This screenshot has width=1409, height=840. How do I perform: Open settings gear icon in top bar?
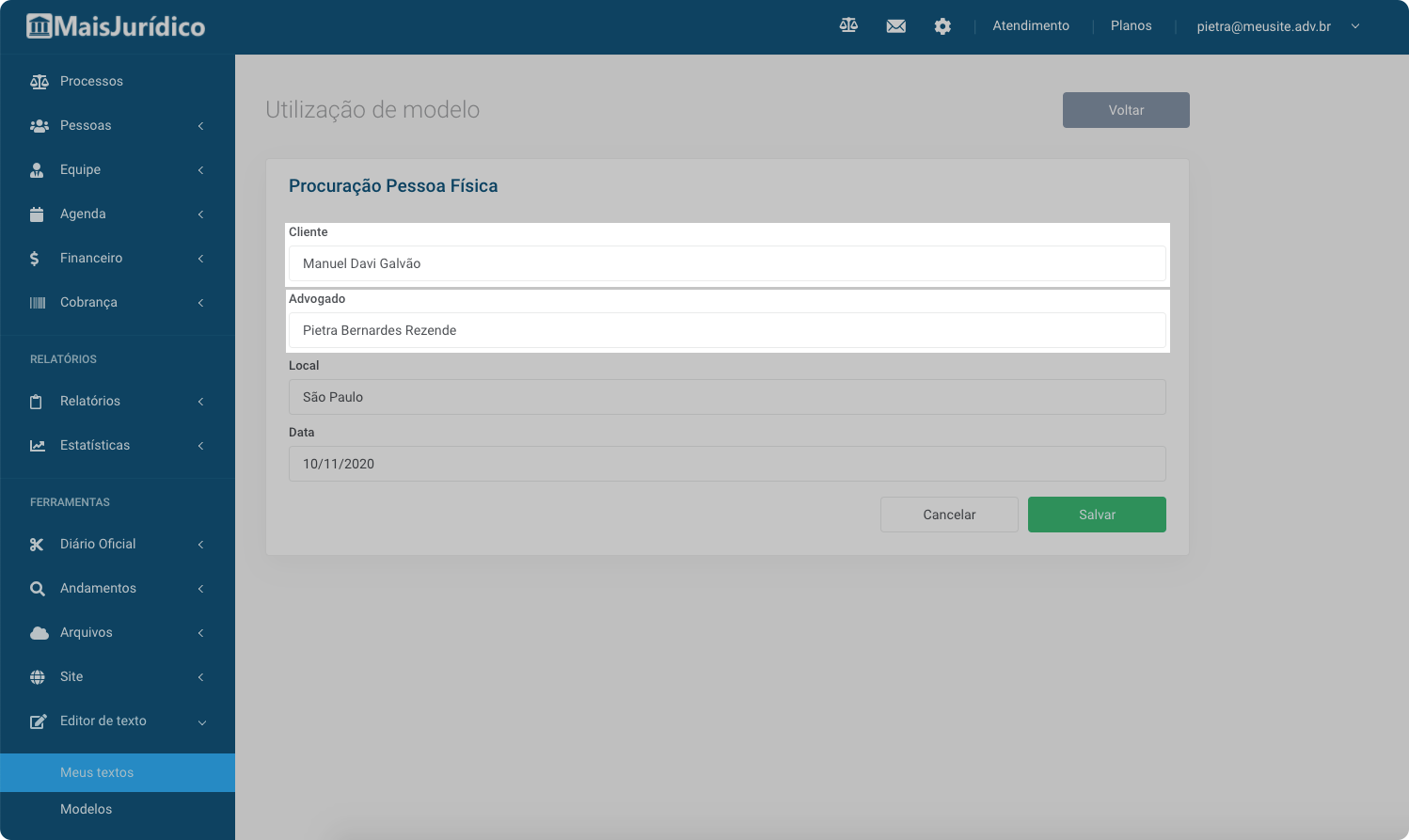click(x=942, y=26)
